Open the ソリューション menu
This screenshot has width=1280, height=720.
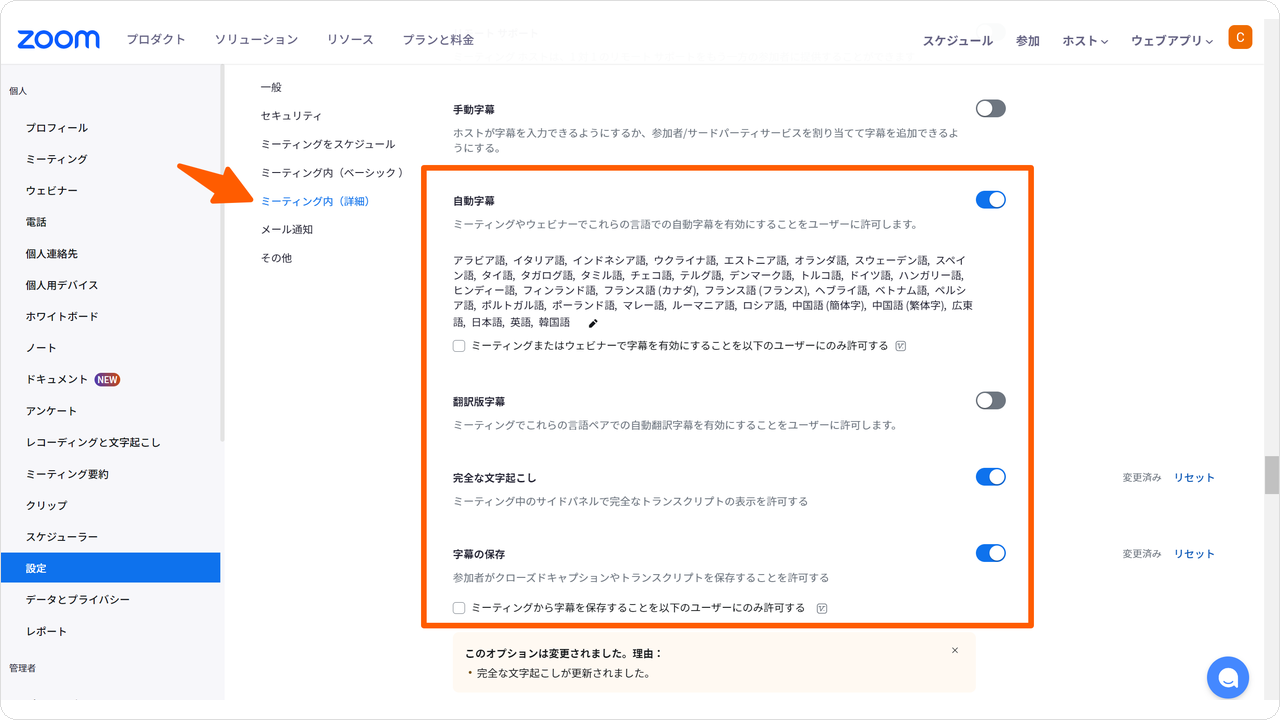coord(256,40)
